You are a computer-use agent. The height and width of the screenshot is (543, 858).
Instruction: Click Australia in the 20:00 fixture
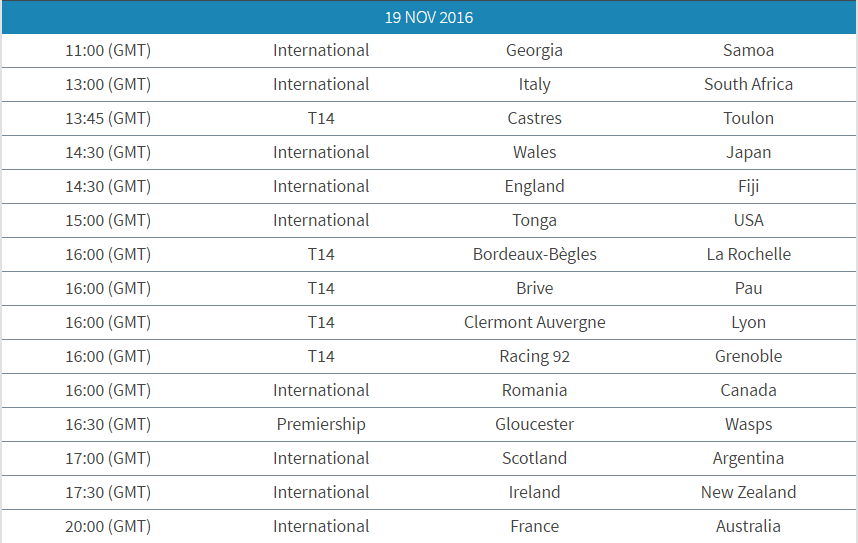(748, 526)
